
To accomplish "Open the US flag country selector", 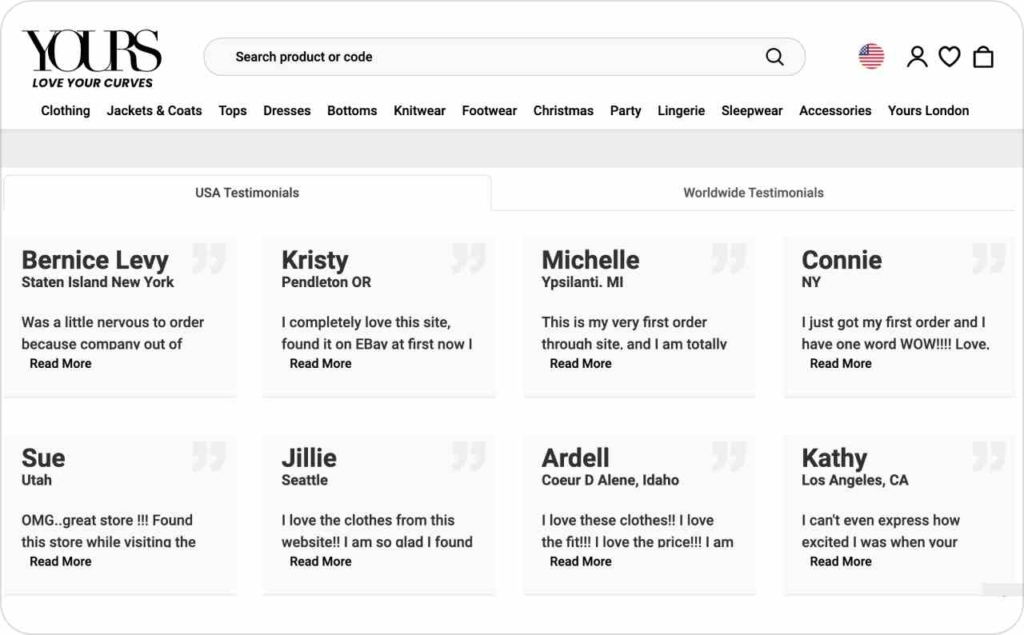I will click(x=871, y=57).
